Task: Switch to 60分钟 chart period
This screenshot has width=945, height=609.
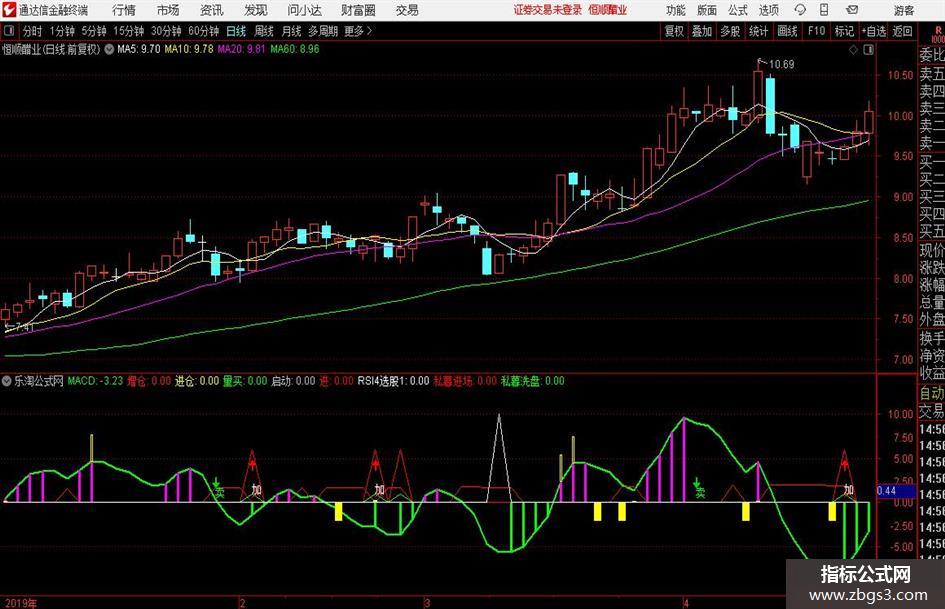Action: pos(204,31)
